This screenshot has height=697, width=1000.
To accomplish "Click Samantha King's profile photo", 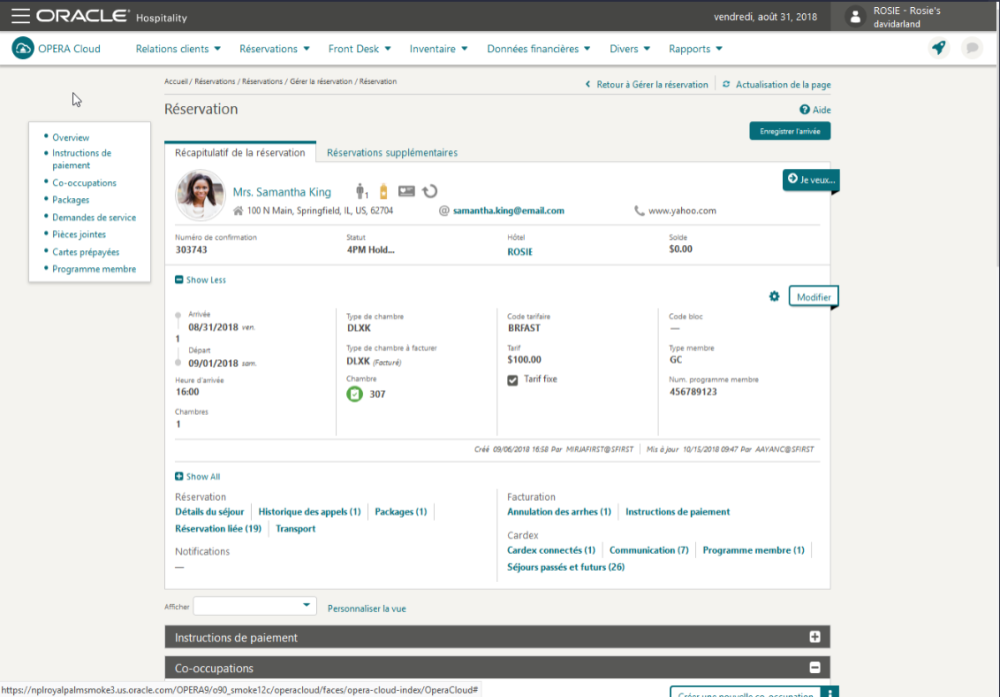I will click(200, 196).
